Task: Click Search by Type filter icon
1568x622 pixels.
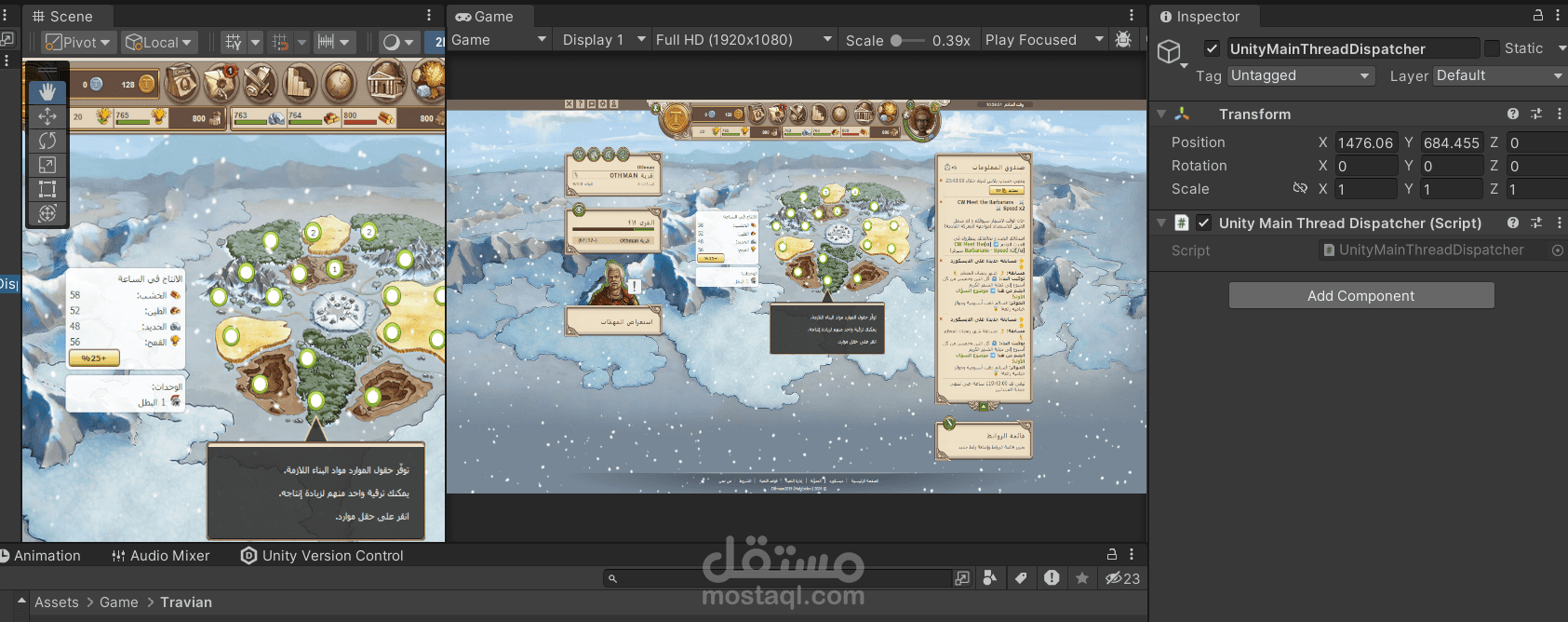Action: tap(990, 578)
